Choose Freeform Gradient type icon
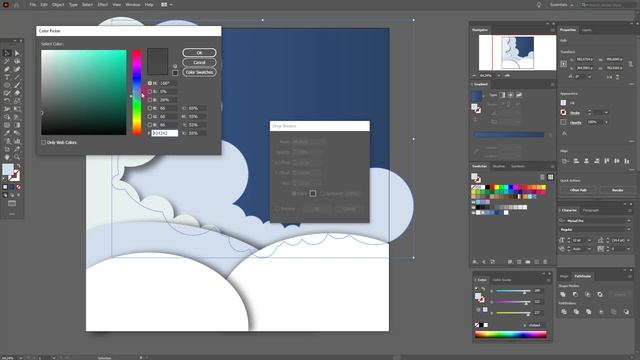The width and height of the screenshot is (640, 360). [x=519, y=95]
